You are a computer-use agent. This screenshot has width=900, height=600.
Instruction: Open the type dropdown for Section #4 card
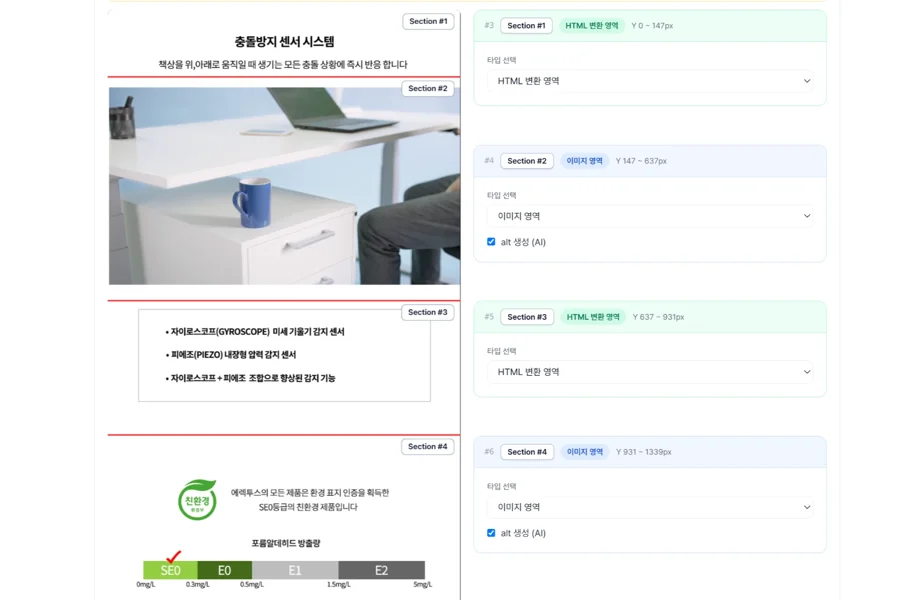(x=650, y=508)
